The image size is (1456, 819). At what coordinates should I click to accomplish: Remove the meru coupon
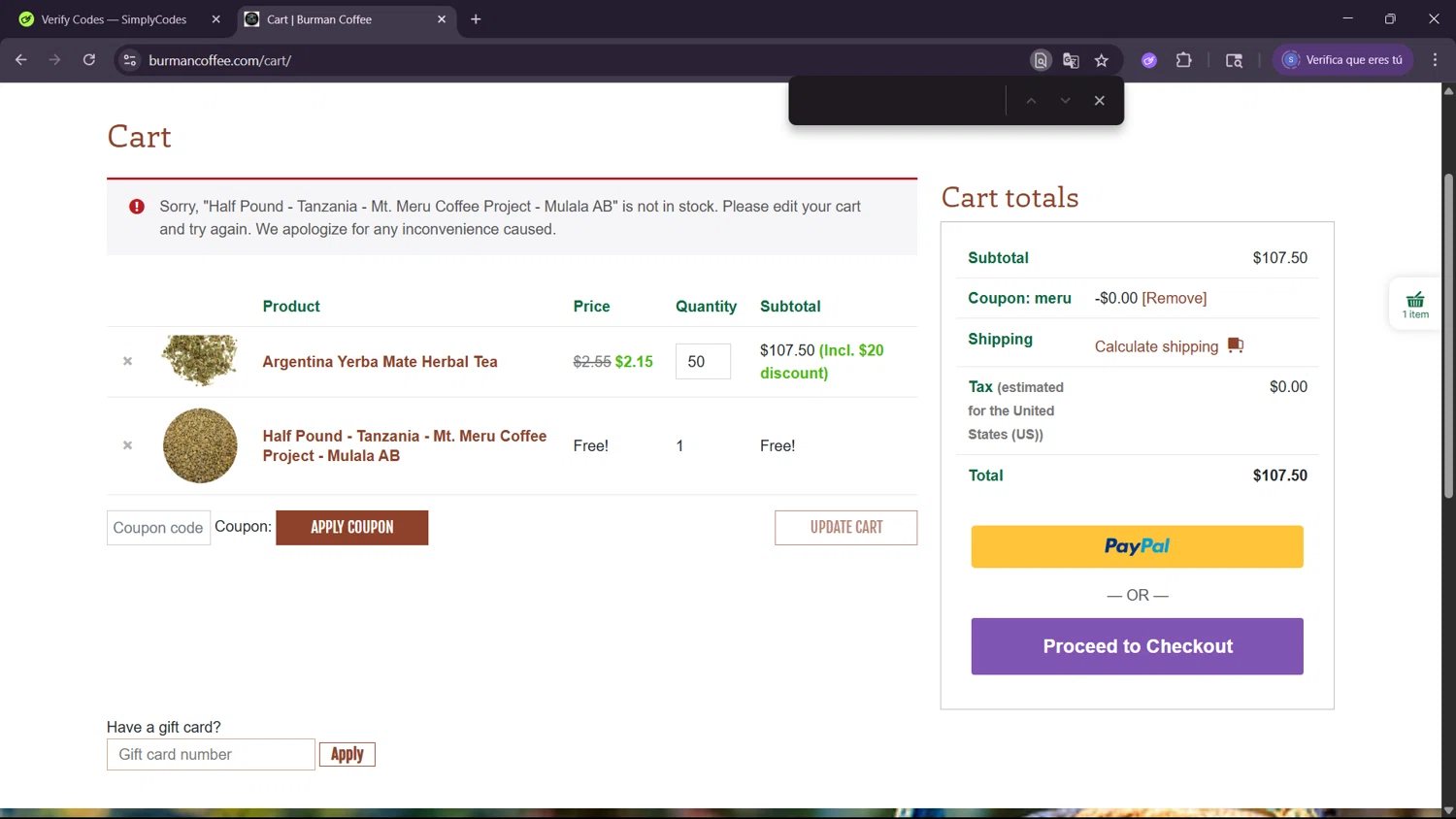click(1175, 298)
